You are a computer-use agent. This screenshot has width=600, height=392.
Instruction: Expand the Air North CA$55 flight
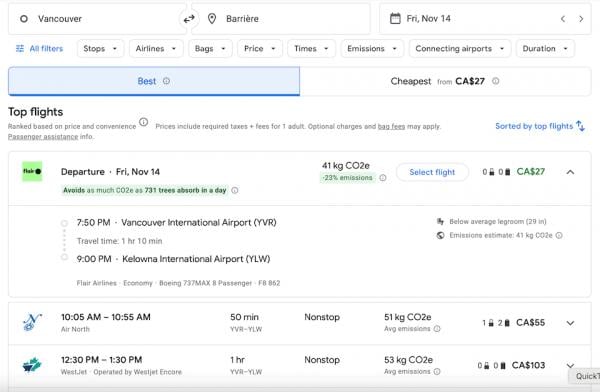570,323
